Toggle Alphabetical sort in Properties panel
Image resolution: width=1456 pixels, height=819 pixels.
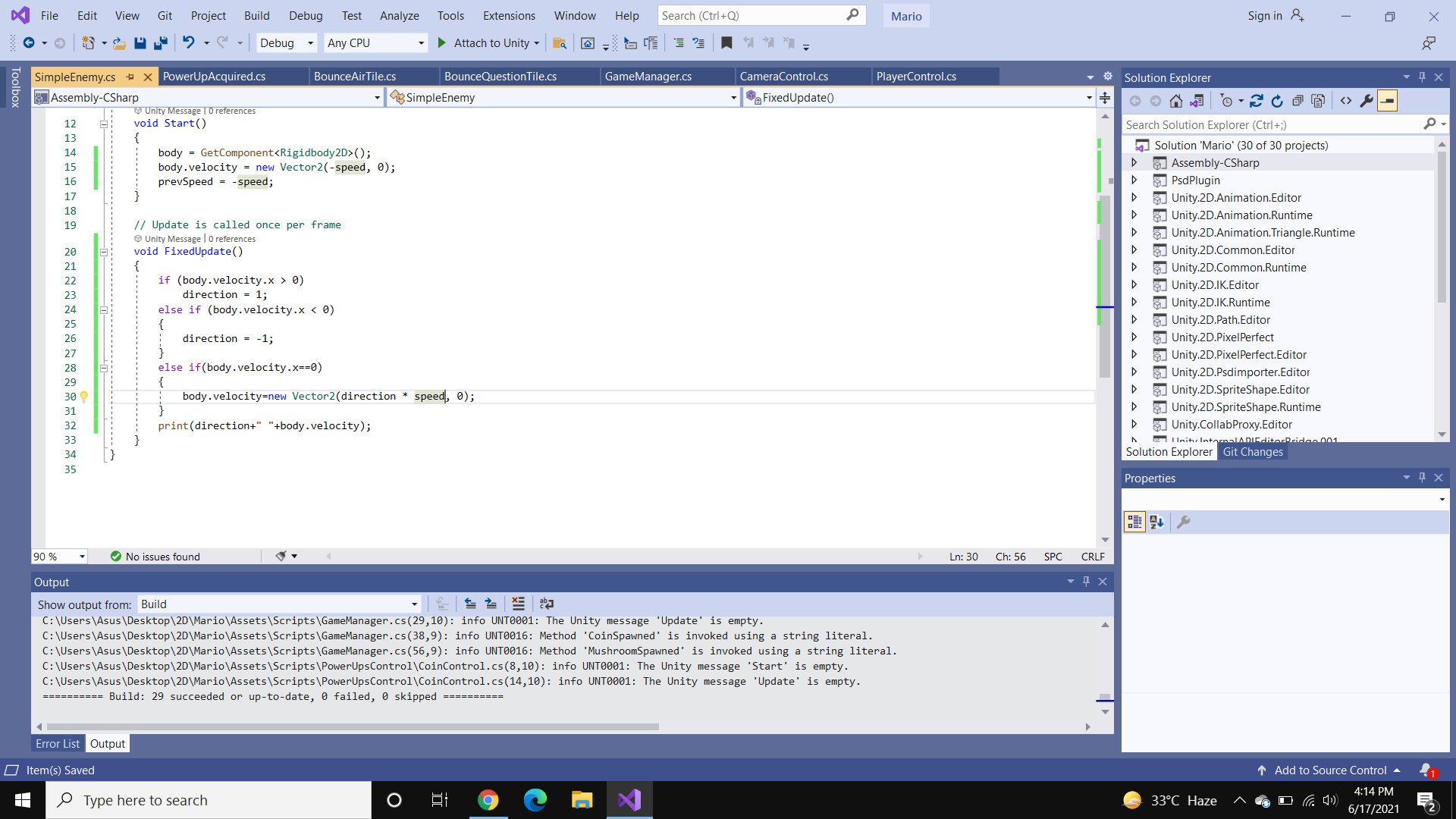click(x=1156, y=522)
